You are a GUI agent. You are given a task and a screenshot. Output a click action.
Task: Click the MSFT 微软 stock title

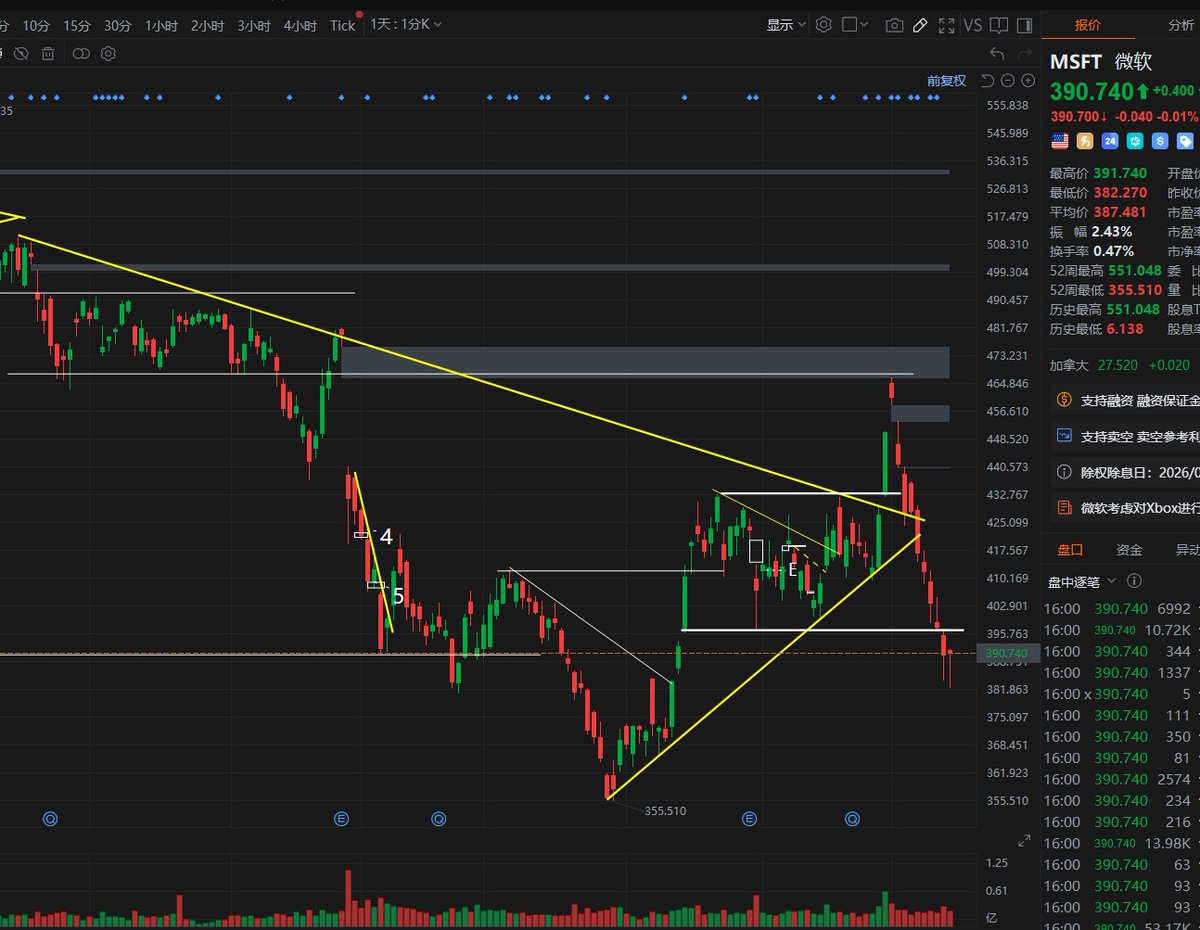1101,62
